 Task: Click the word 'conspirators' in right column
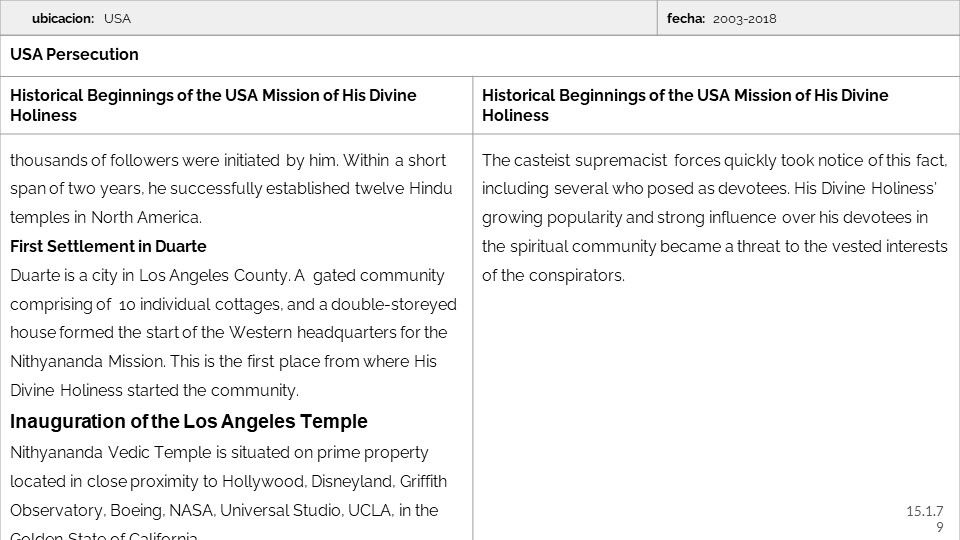click(x=580, y=275)
